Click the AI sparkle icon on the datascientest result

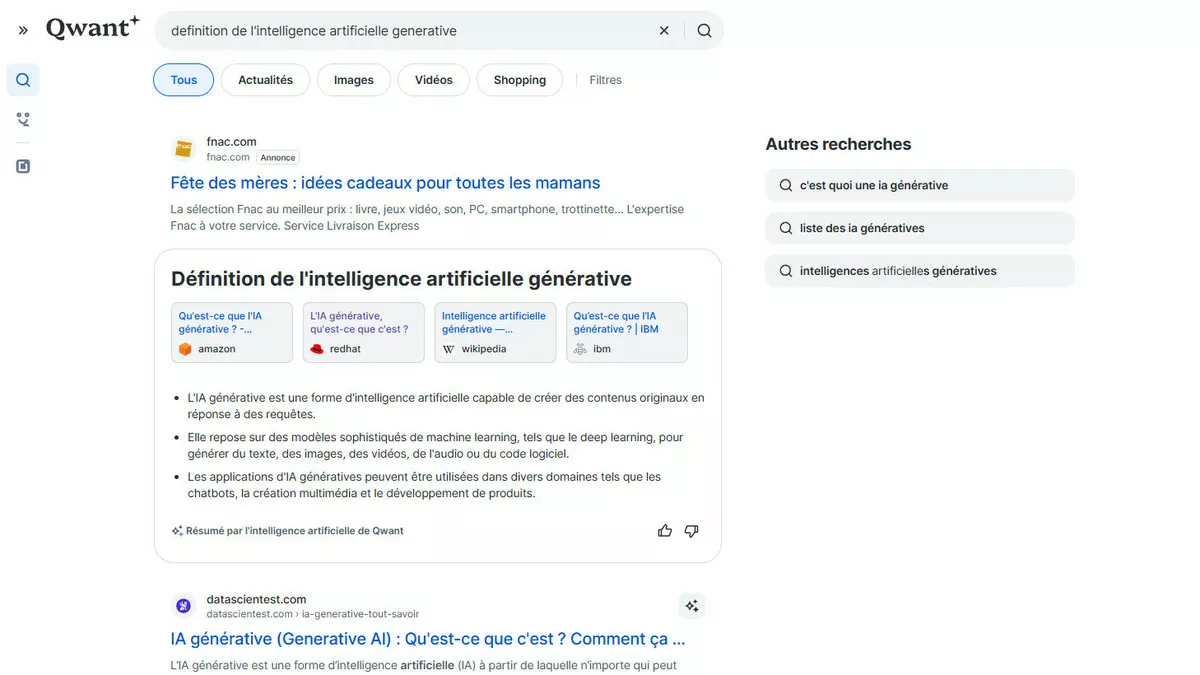(691, 605)
